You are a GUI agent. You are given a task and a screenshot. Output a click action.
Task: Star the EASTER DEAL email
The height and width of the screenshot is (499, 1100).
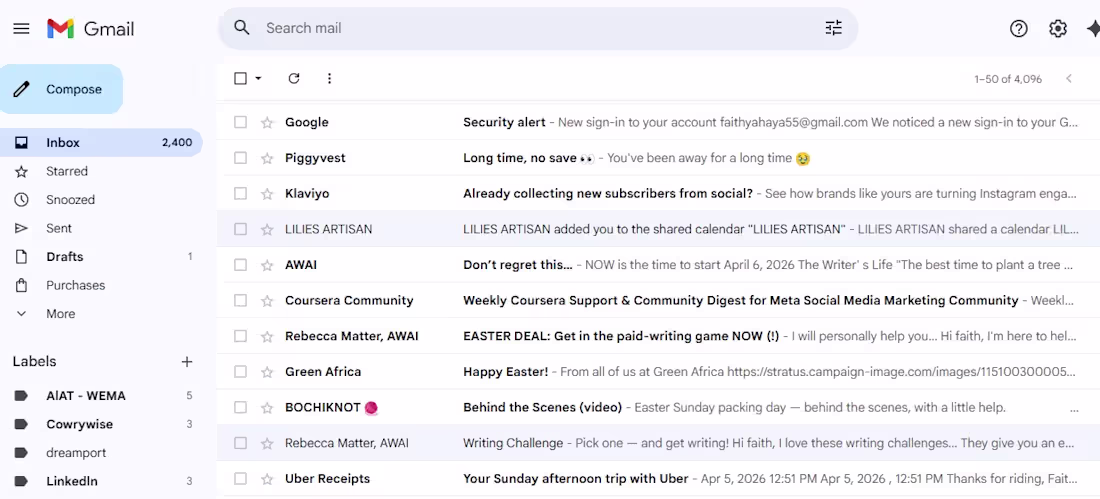pos(267,337)
